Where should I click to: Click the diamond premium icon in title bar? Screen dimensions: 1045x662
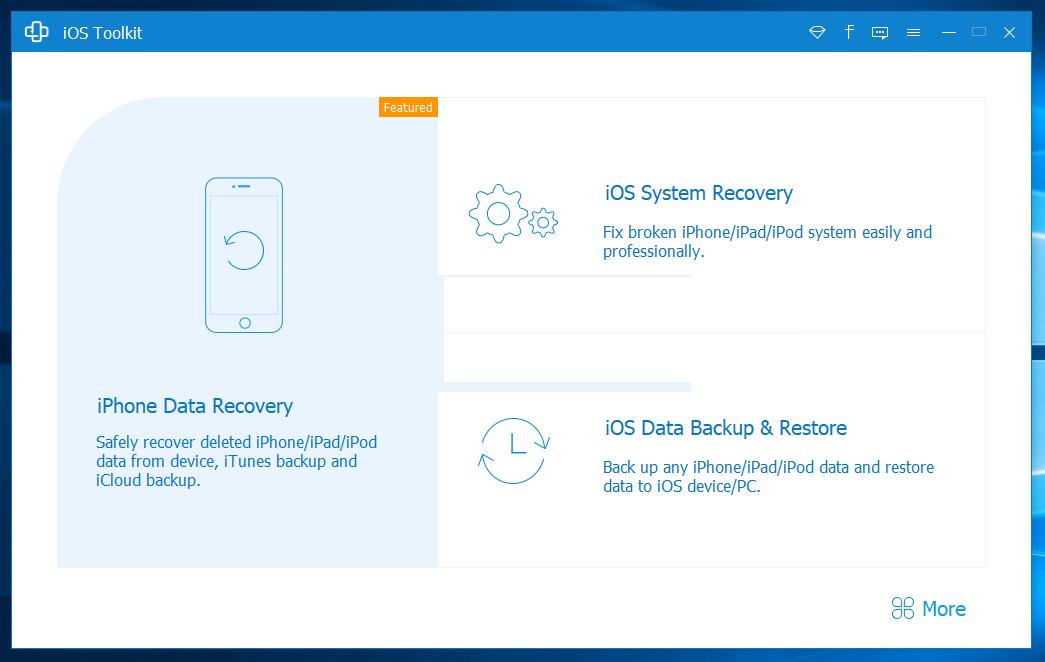(817, 33)
